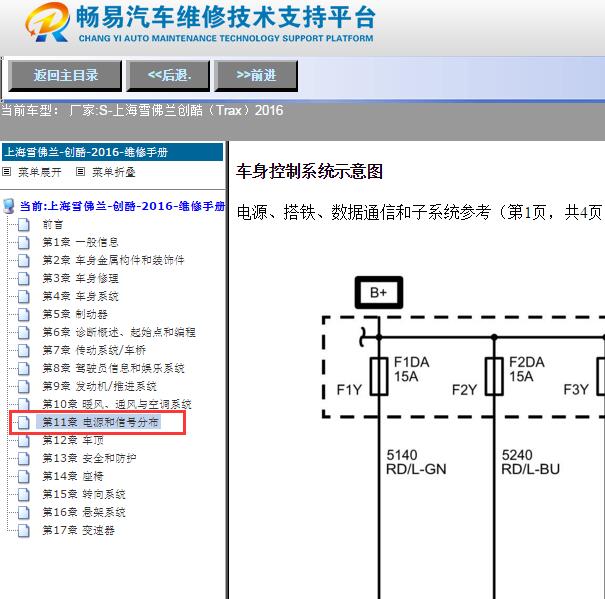The image size is (605, 599).
Task: Select 第6章 诊断概述、起始点和编程
Action: point(118,332)
